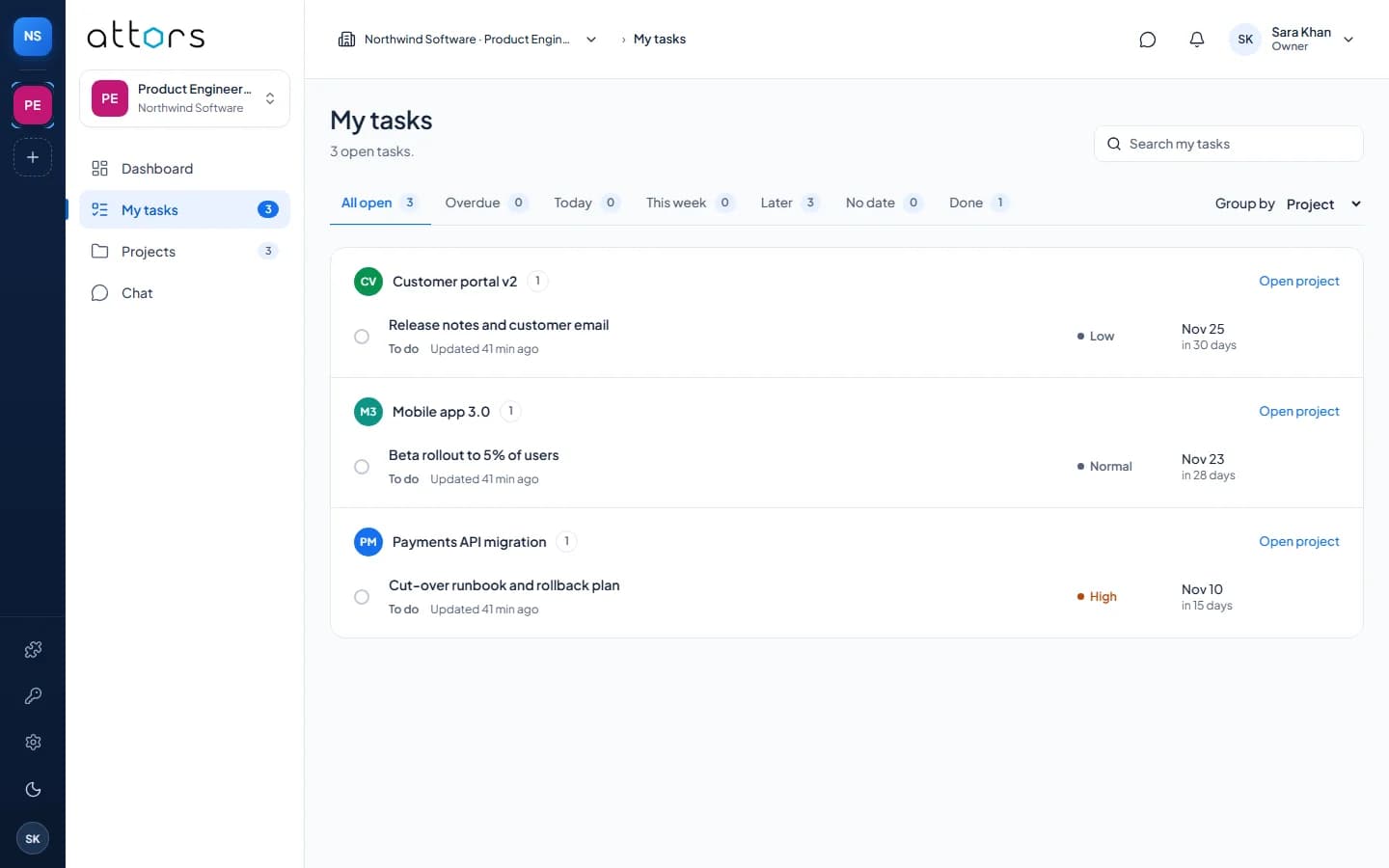Click the attors logo

(x=146, y=37)
